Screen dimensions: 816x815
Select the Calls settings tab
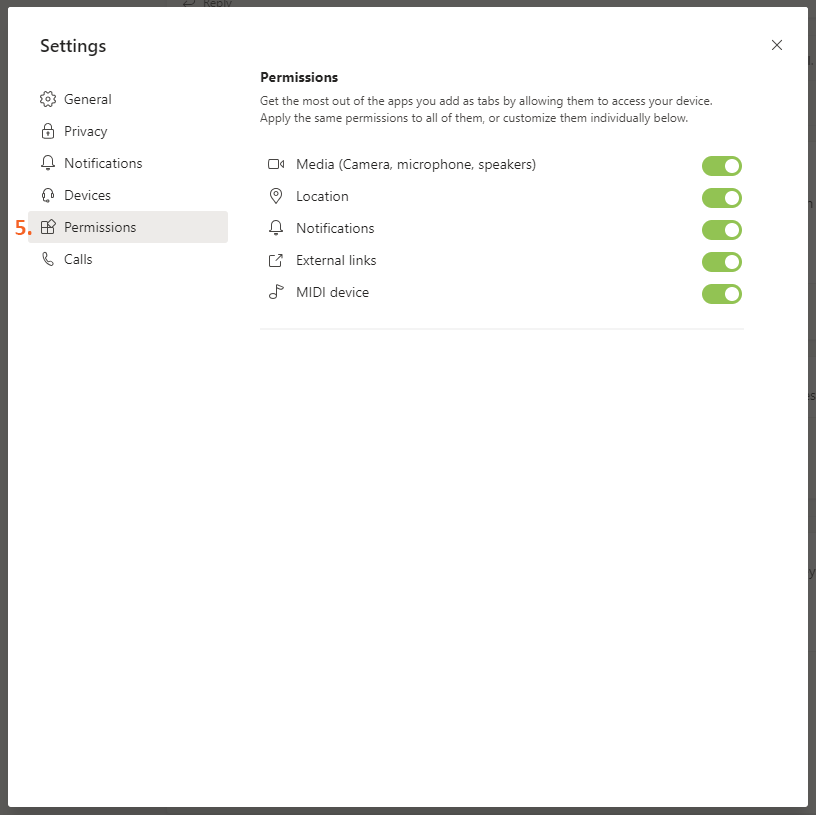tap(78, 259)
